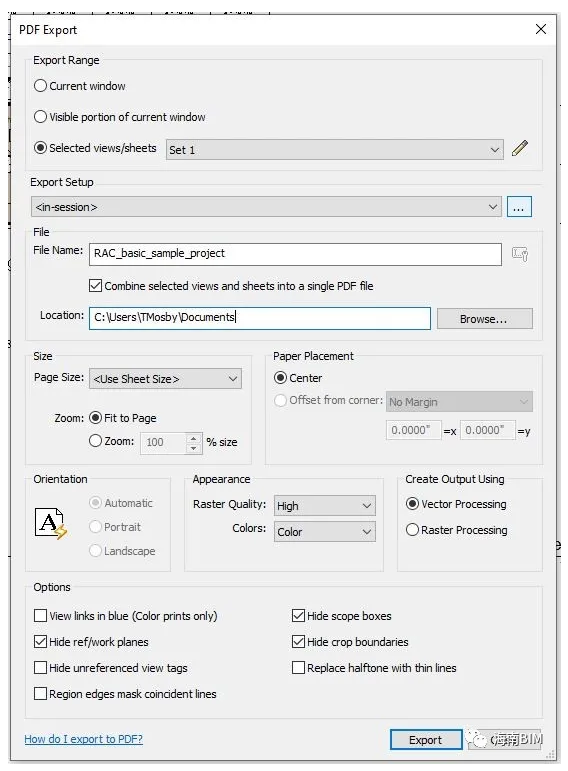
Task: Select Landscape orientation
Action: pos(95,551)
